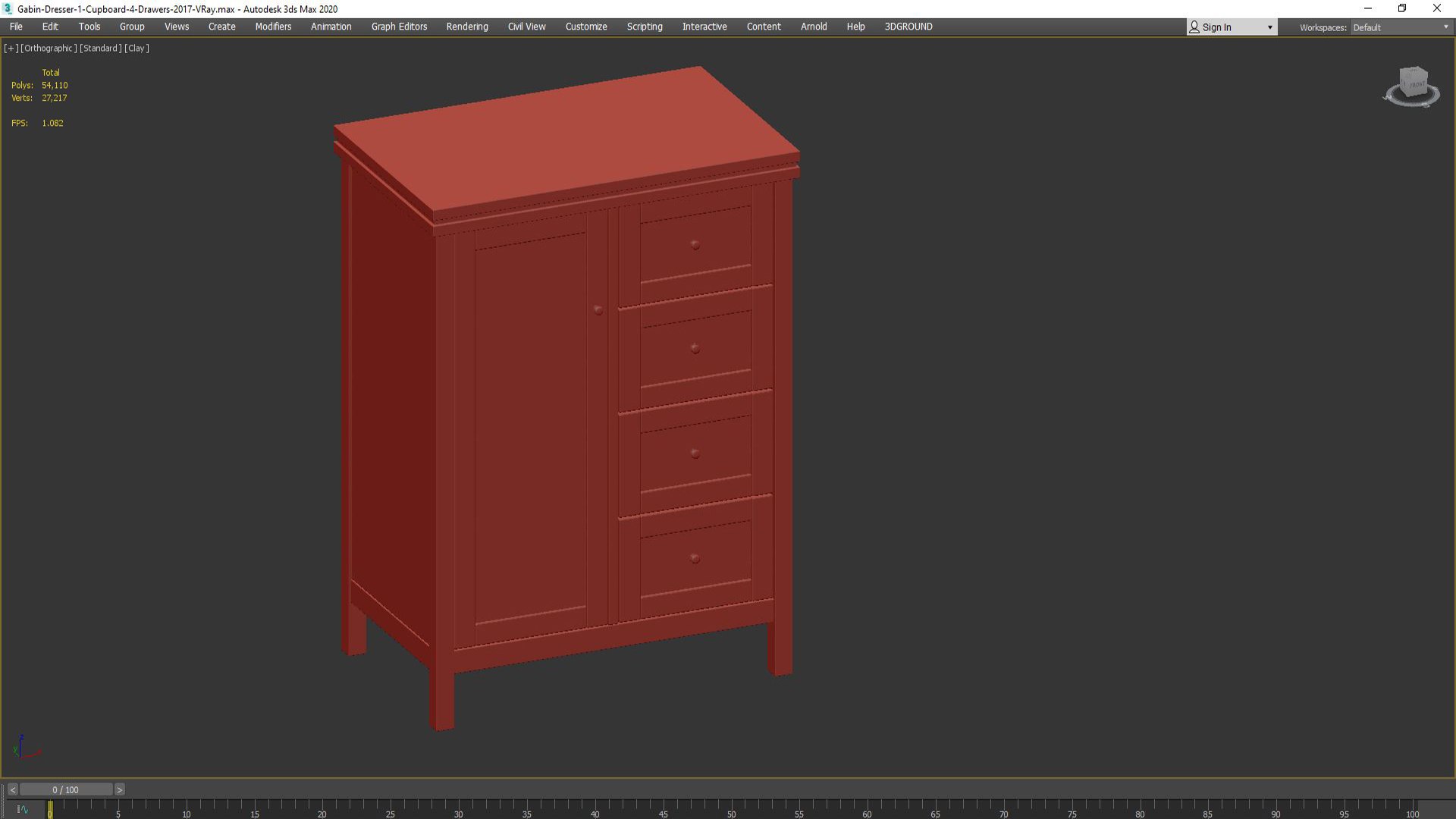Screen dimensions: 1456x819
Task: Open the Help menu
Action: [855, 27]
